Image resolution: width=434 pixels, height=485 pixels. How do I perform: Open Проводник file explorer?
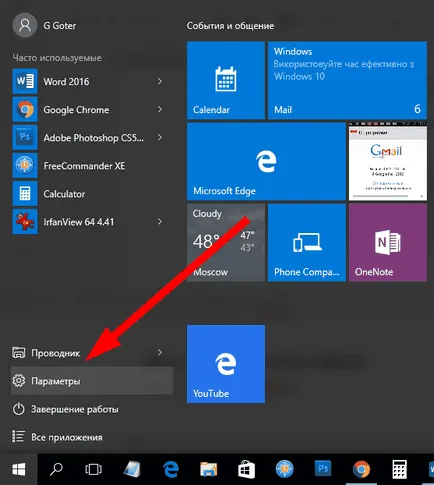92,353
